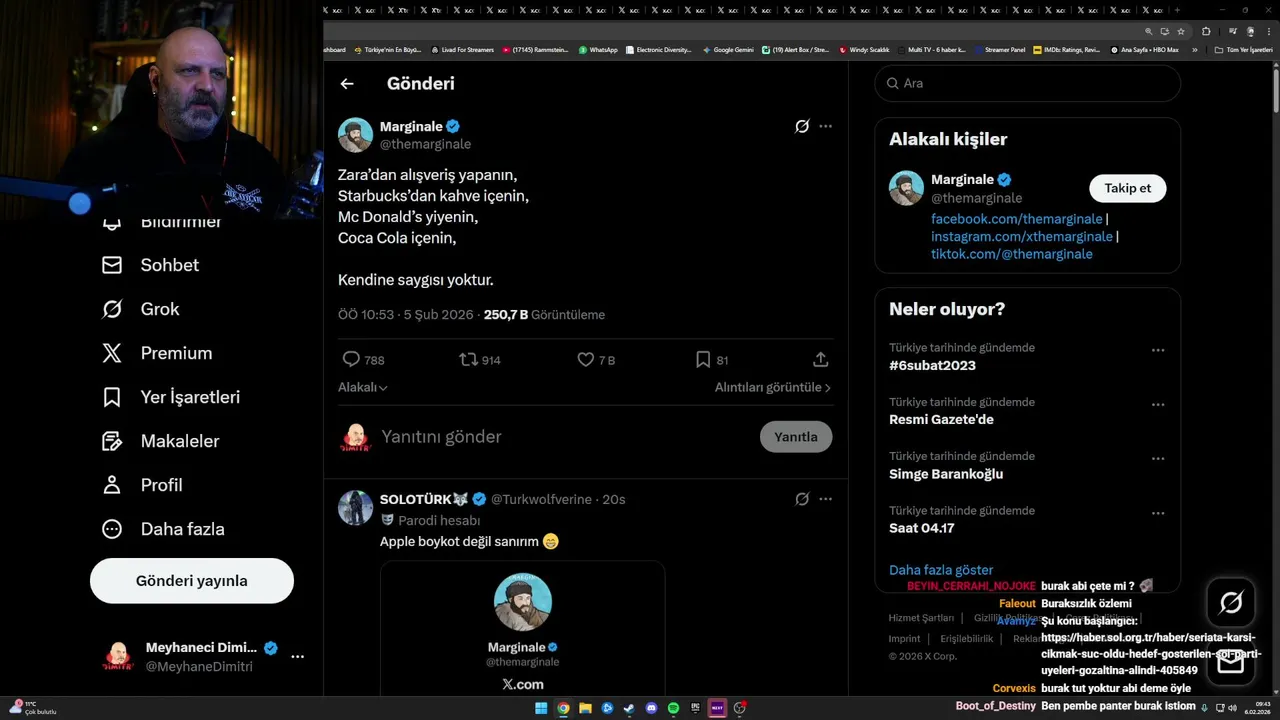1280x720 pixels.
Task: Bookmark this page with the star icon
Action: tap(1181, 31)
